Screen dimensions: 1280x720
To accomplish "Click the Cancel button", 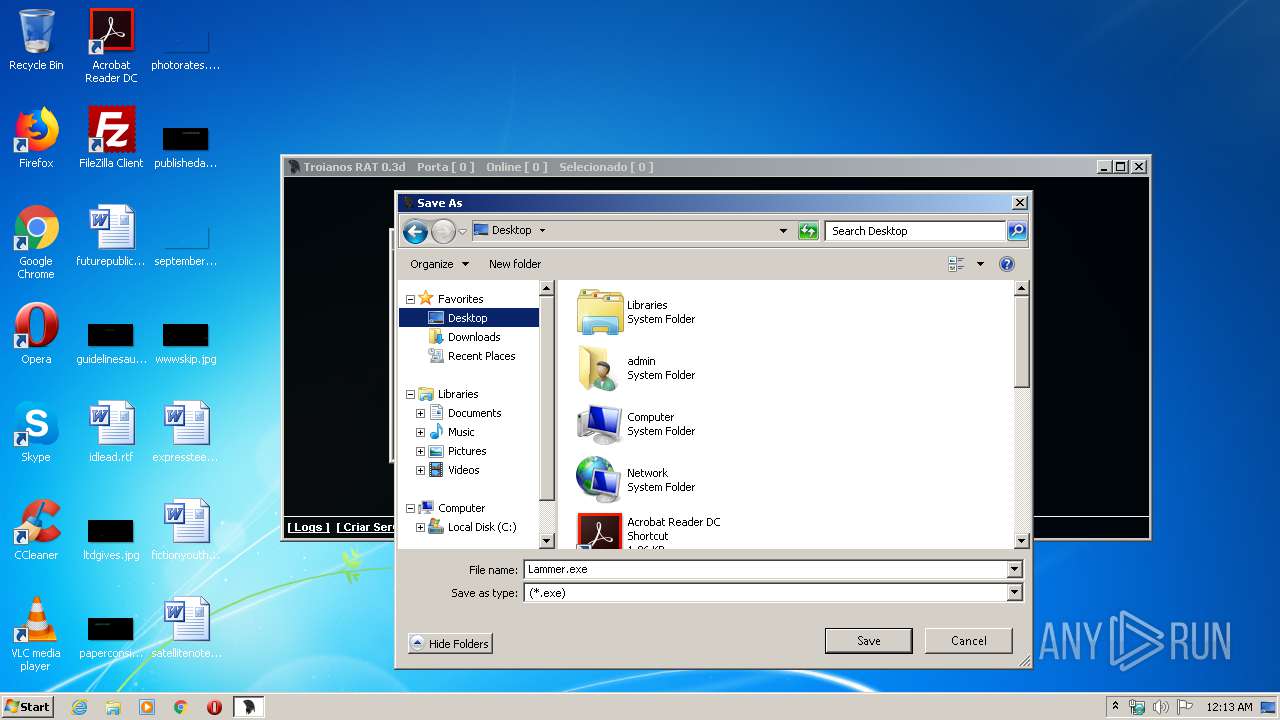I will 968,641.
